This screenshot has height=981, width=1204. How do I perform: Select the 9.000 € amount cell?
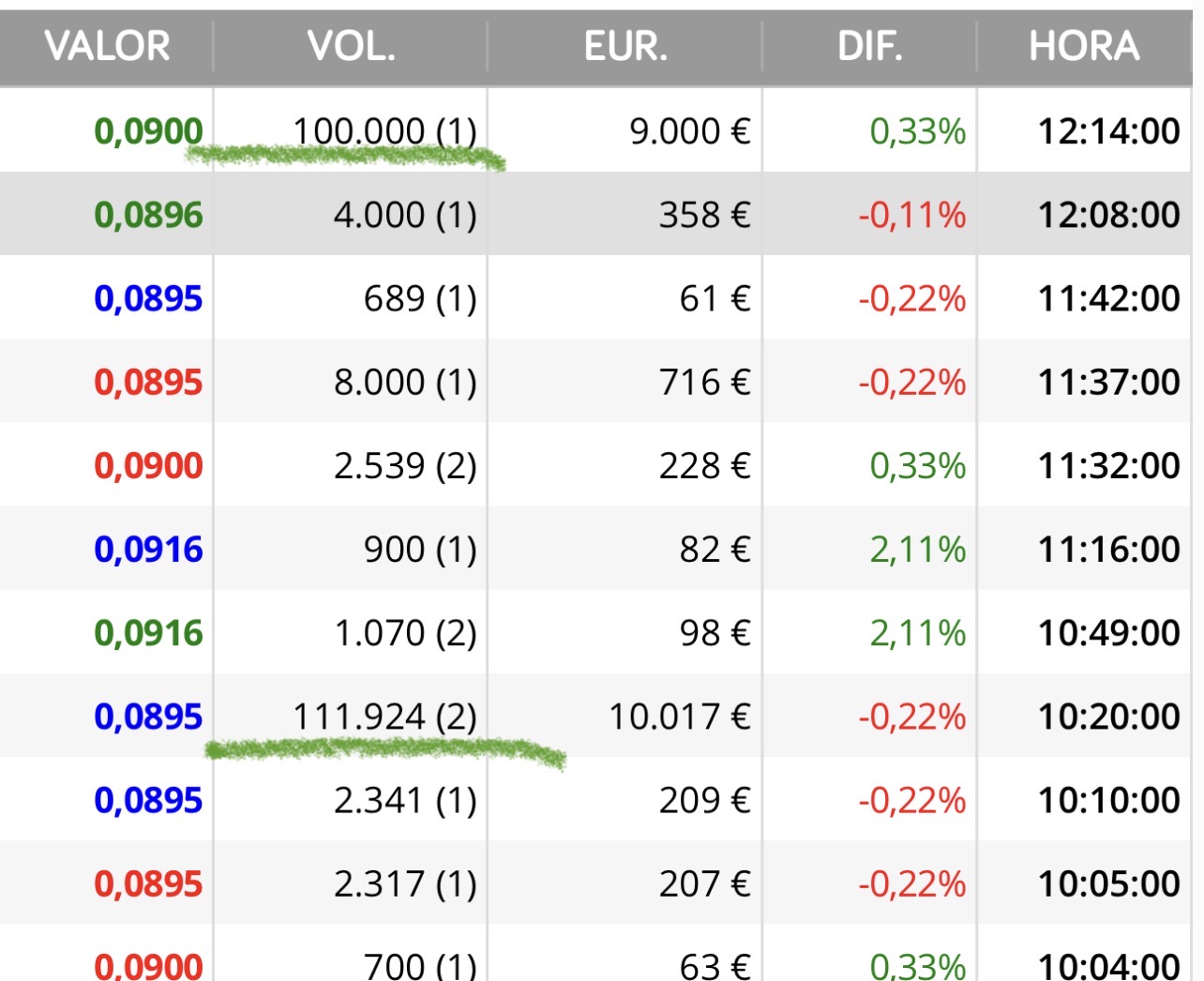(x=689, y=131)
